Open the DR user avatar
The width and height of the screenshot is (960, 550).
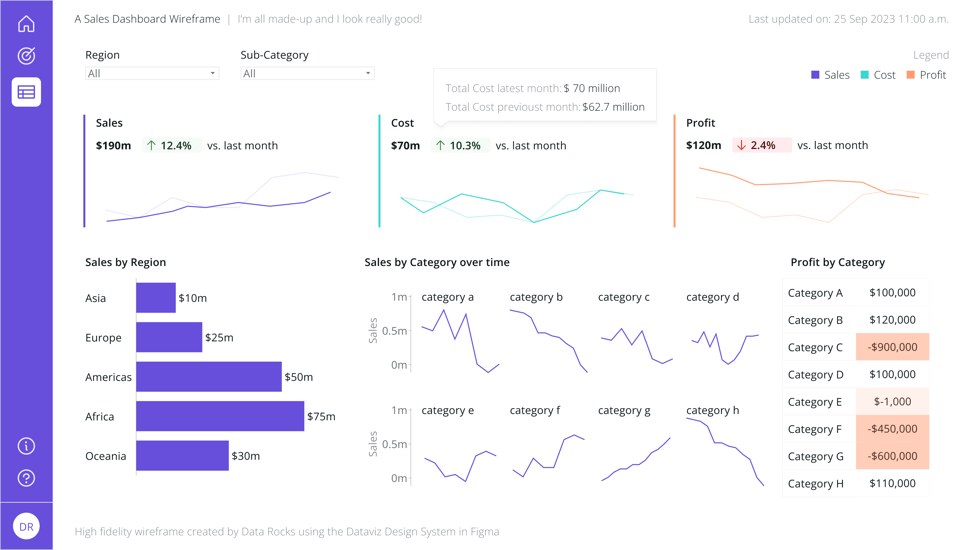pos(26,527)
